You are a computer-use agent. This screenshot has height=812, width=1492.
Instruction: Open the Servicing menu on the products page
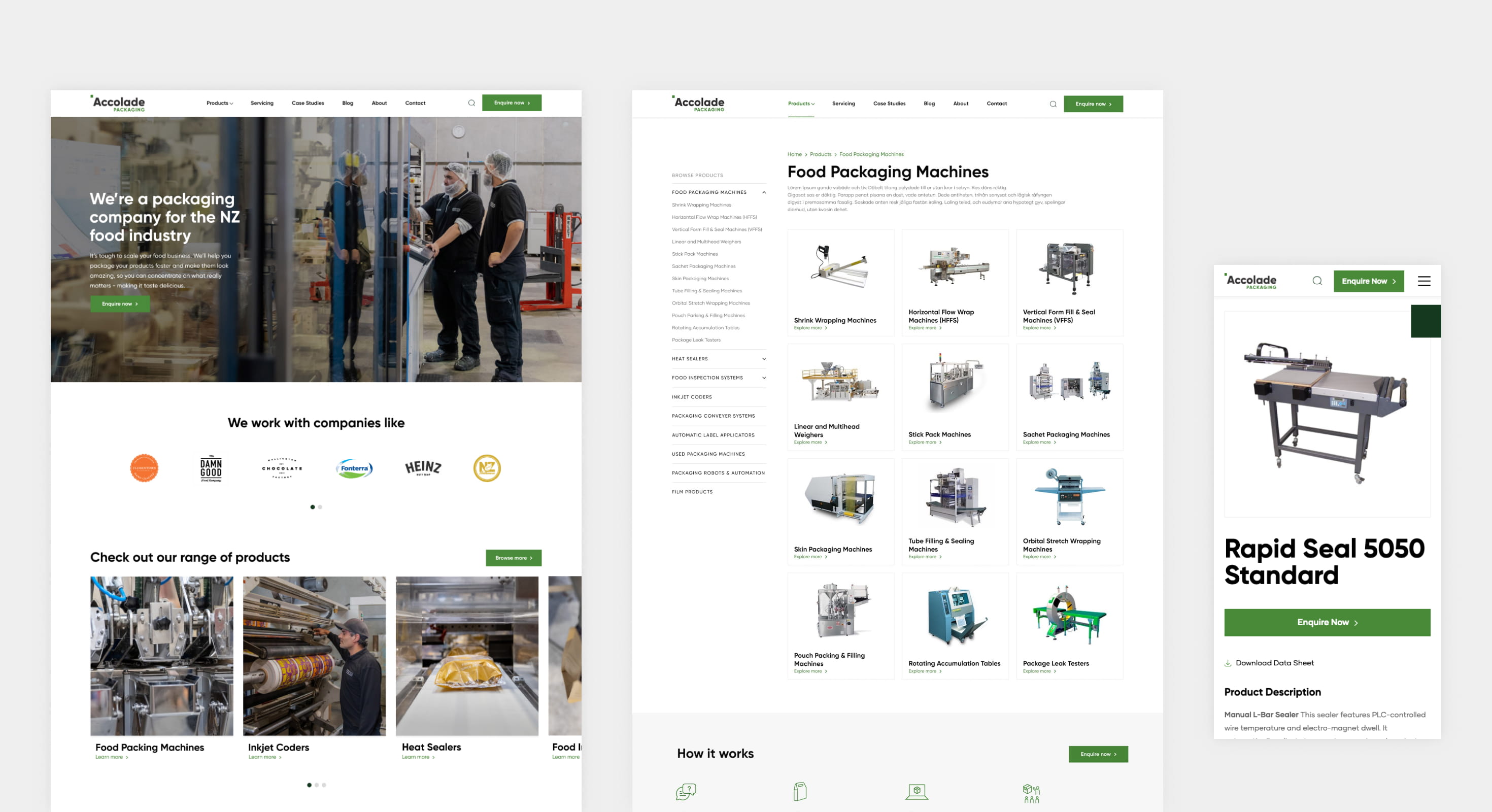(843, 104)
